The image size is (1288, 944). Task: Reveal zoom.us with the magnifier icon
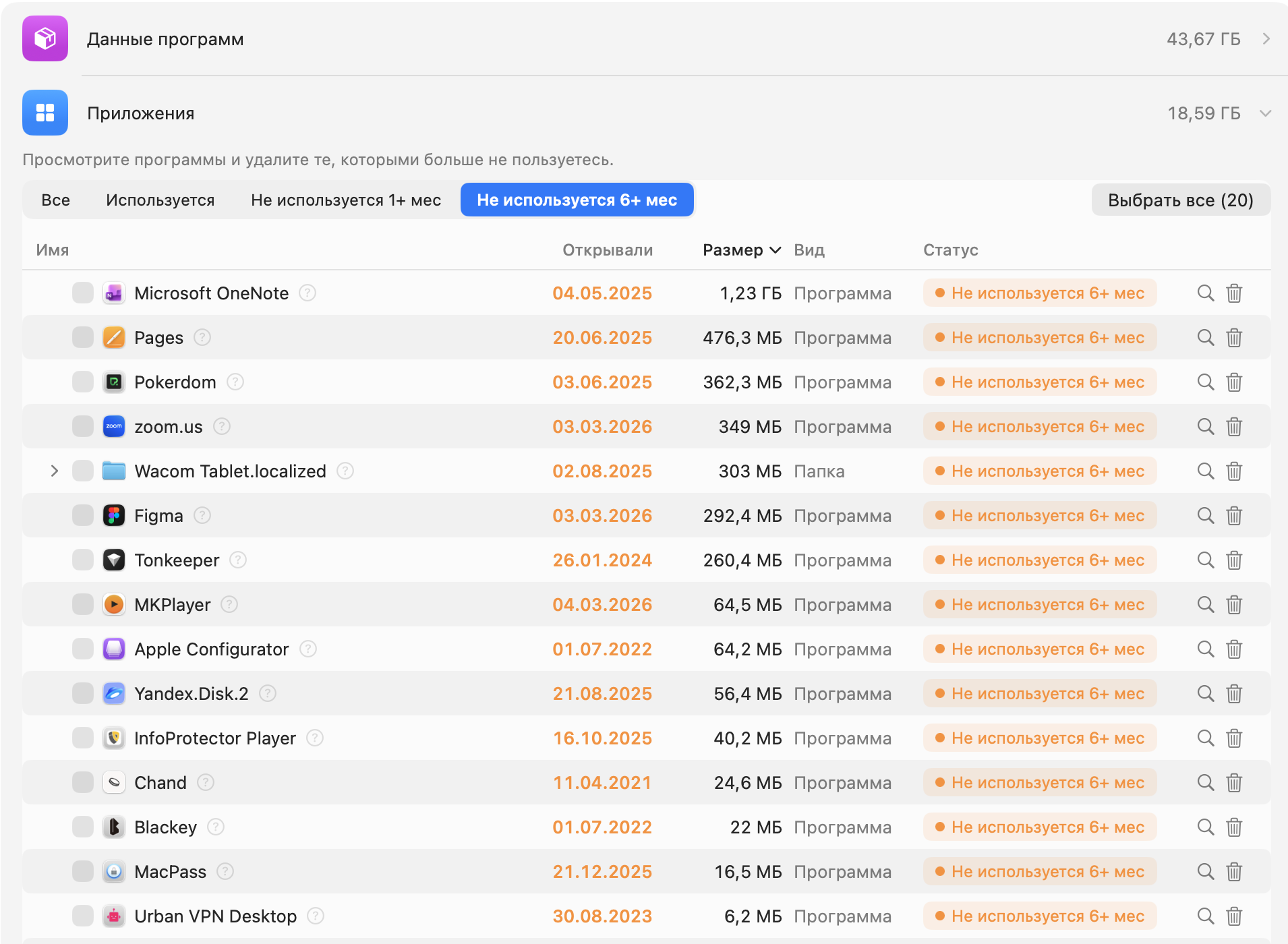point(1206,427)
